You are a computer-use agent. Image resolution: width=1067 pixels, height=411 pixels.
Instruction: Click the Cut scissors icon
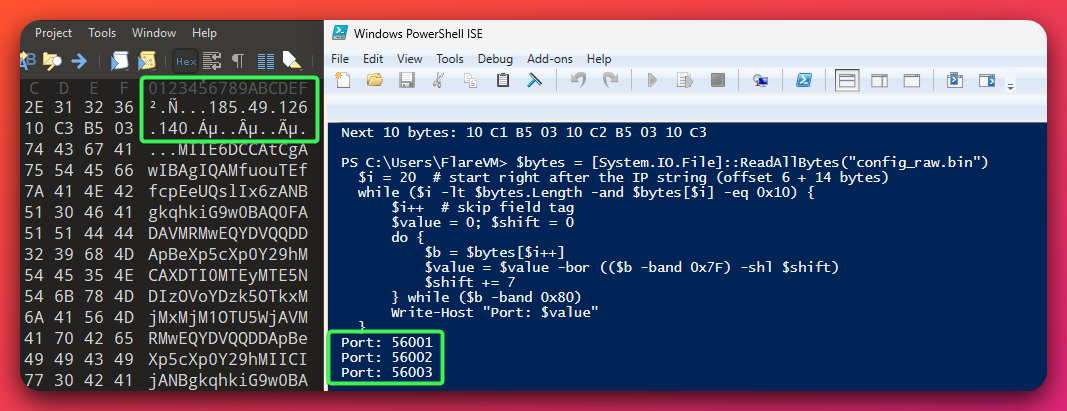click(x=439, y=80)
